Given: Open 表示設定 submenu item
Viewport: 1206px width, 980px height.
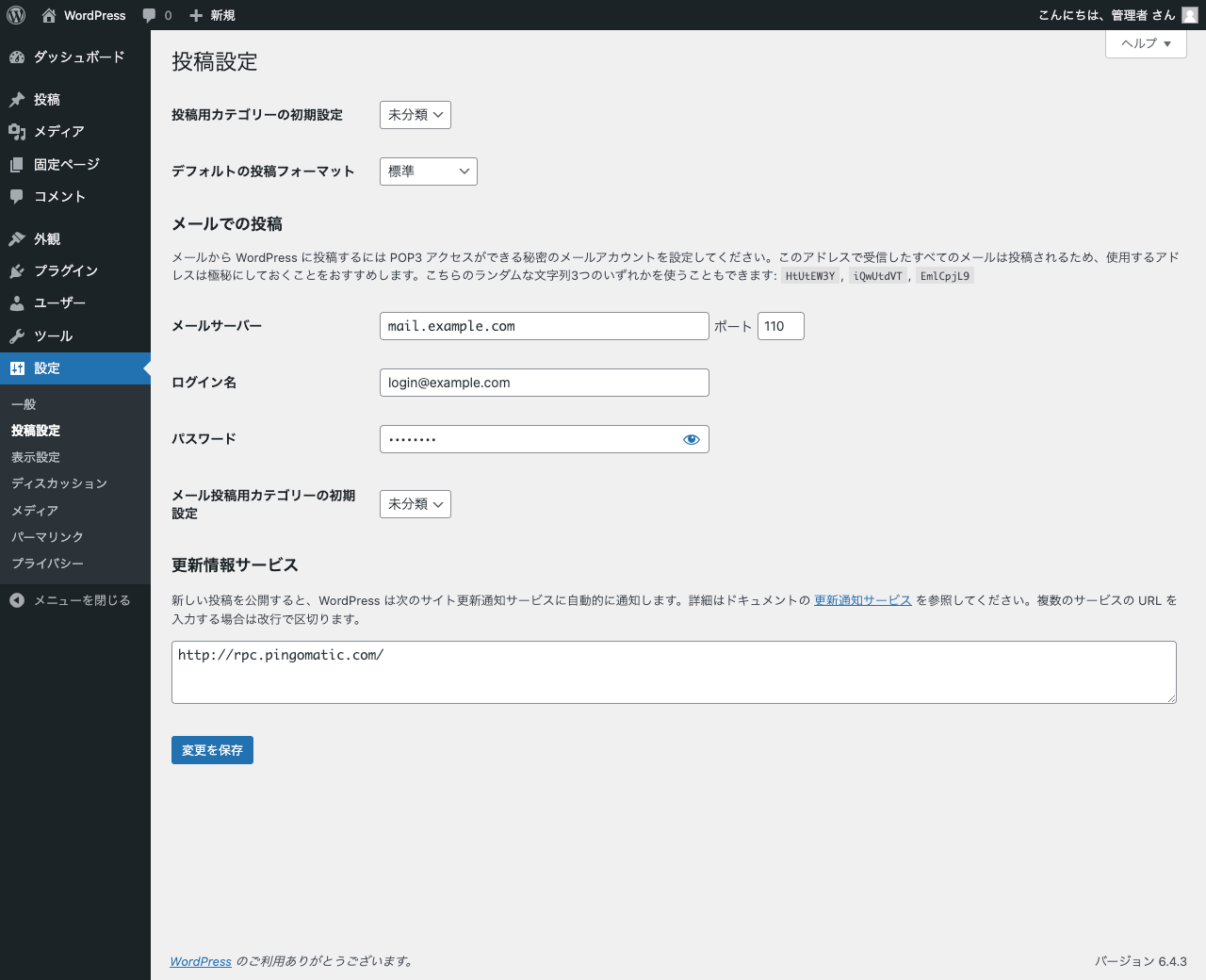Looking at the screenshot, I should [x=36, y=457].
